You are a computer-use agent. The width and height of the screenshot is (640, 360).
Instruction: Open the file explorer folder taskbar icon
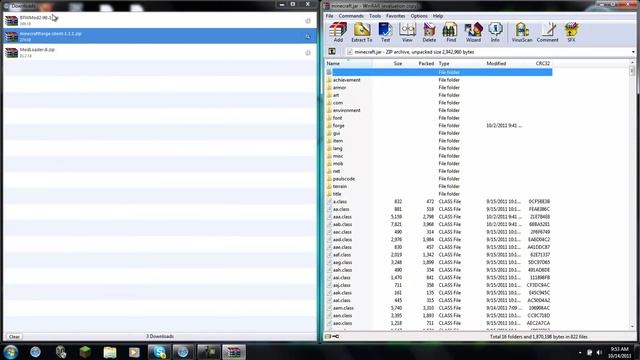coord(110,352)
